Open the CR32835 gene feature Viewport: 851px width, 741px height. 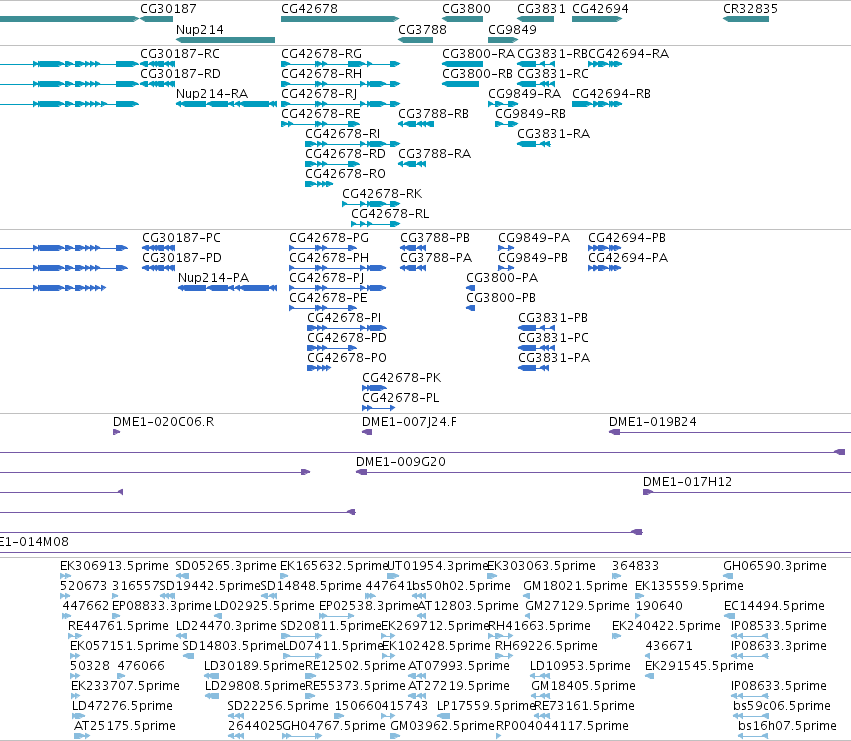coord(746,19)
